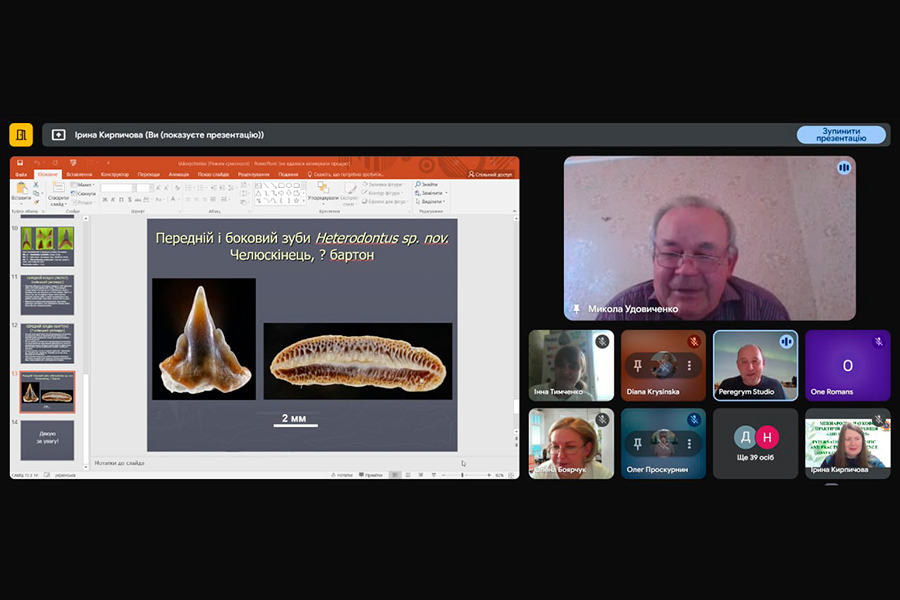Open Shape Effects (Ефекти для фігур) dropdown

click(385, 202)
